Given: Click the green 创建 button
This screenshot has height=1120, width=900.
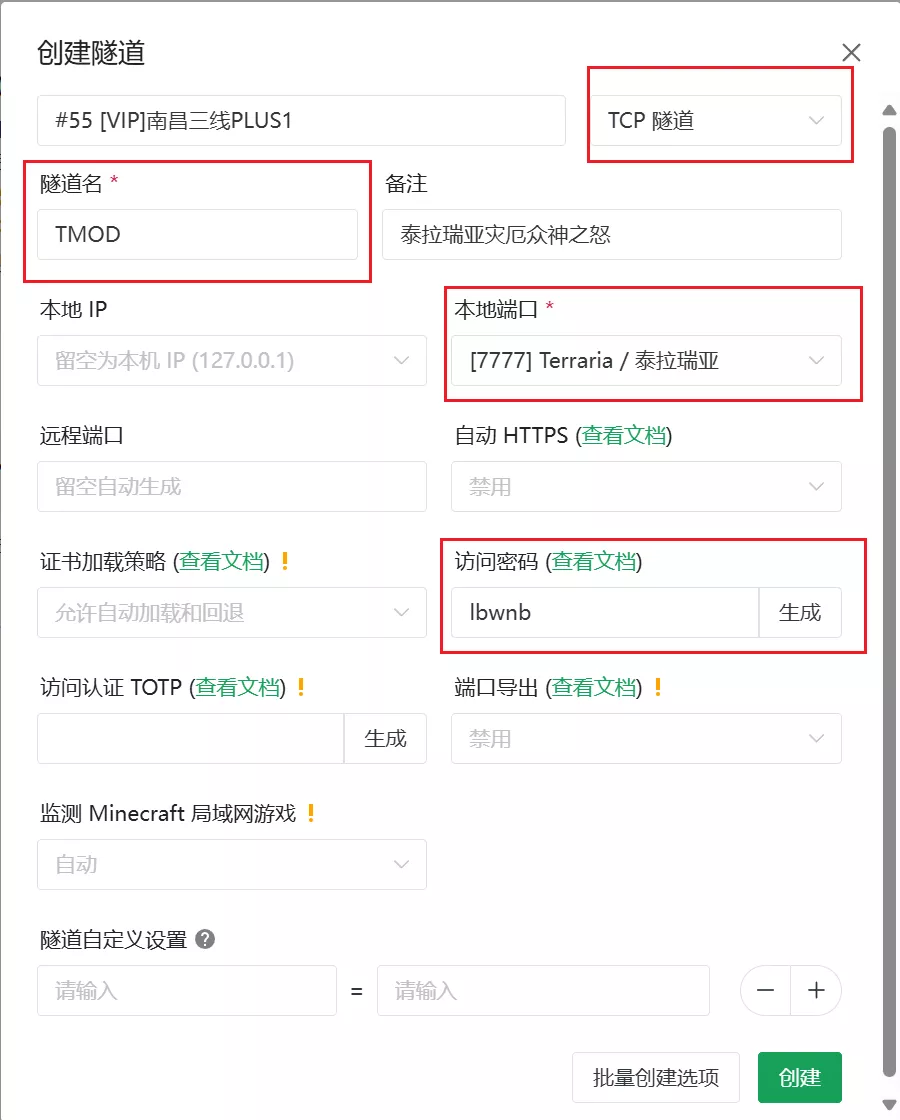Looking at the screenshot, I should [799, 1077].
